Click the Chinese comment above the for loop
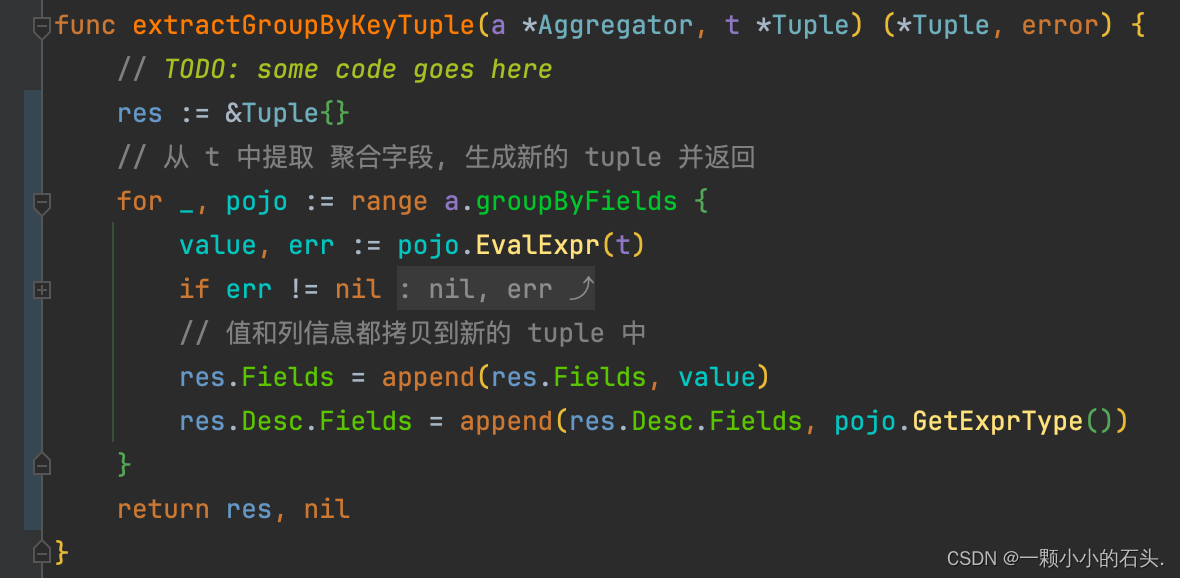 [x=436, y=158]
